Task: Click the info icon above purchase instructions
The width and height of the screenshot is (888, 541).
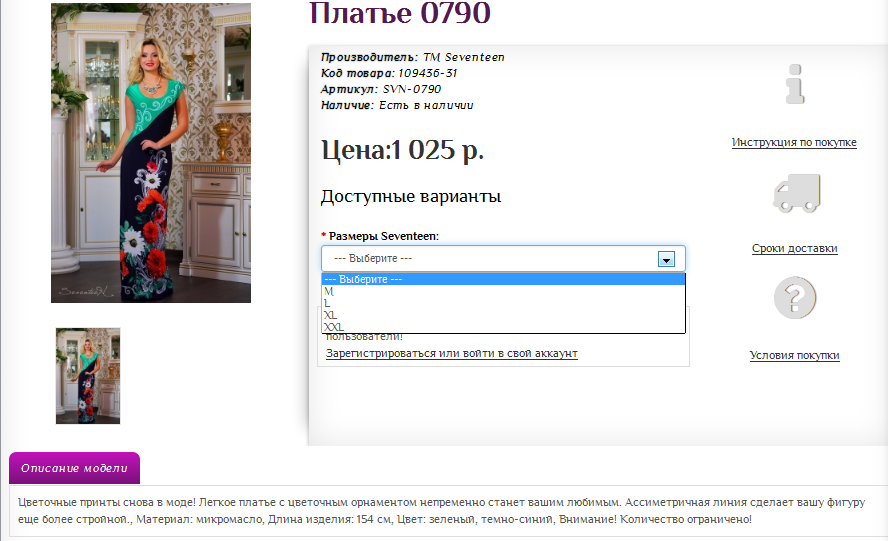Action: click(795, 84)
